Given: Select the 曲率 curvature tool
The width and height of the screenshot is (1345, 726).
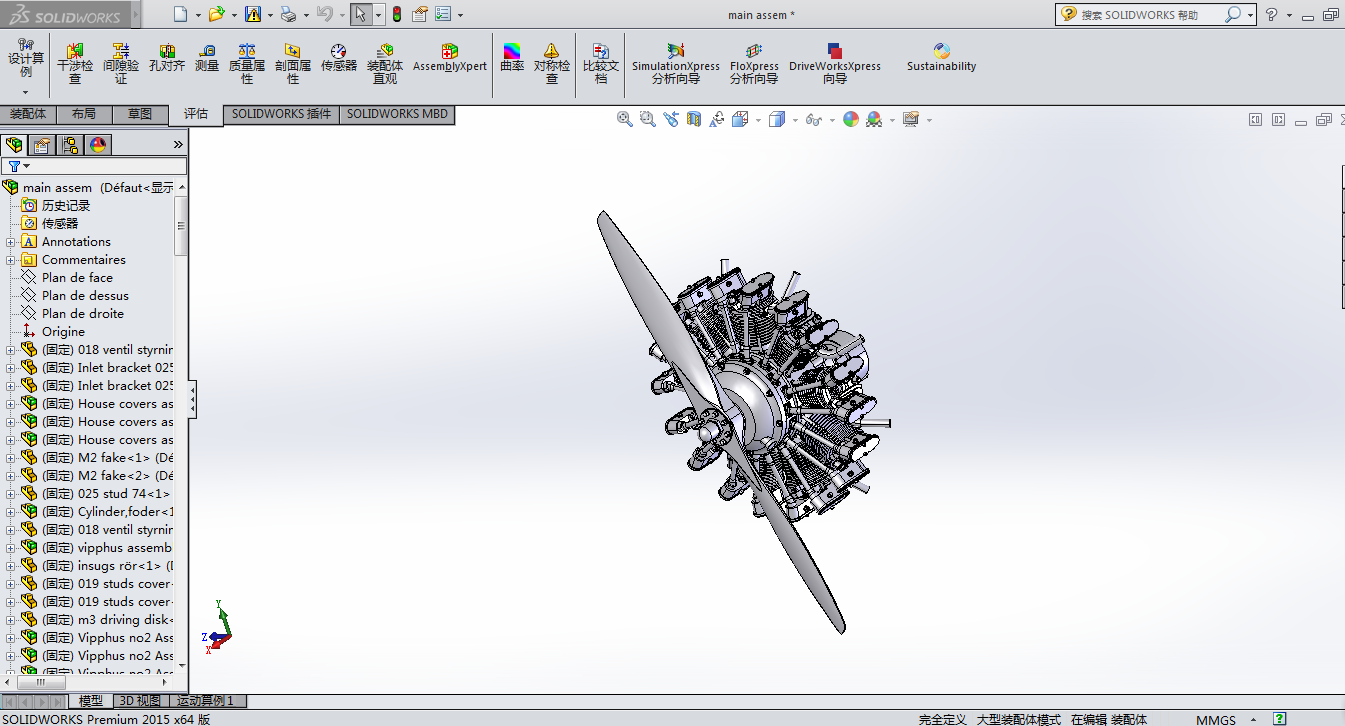Looking at the screenshot, I should click(512, 58).
